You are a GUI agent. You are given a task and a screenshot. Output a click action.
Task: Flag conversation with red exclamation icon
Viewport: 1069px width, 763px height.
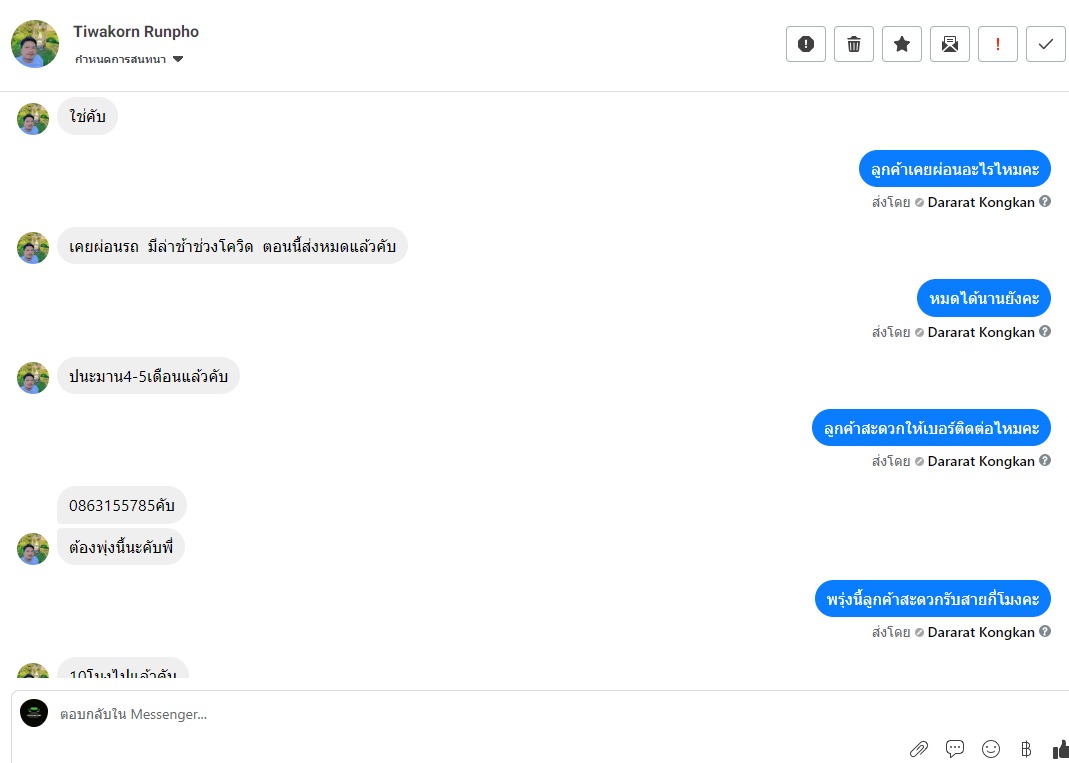click(x=998, y=44)
